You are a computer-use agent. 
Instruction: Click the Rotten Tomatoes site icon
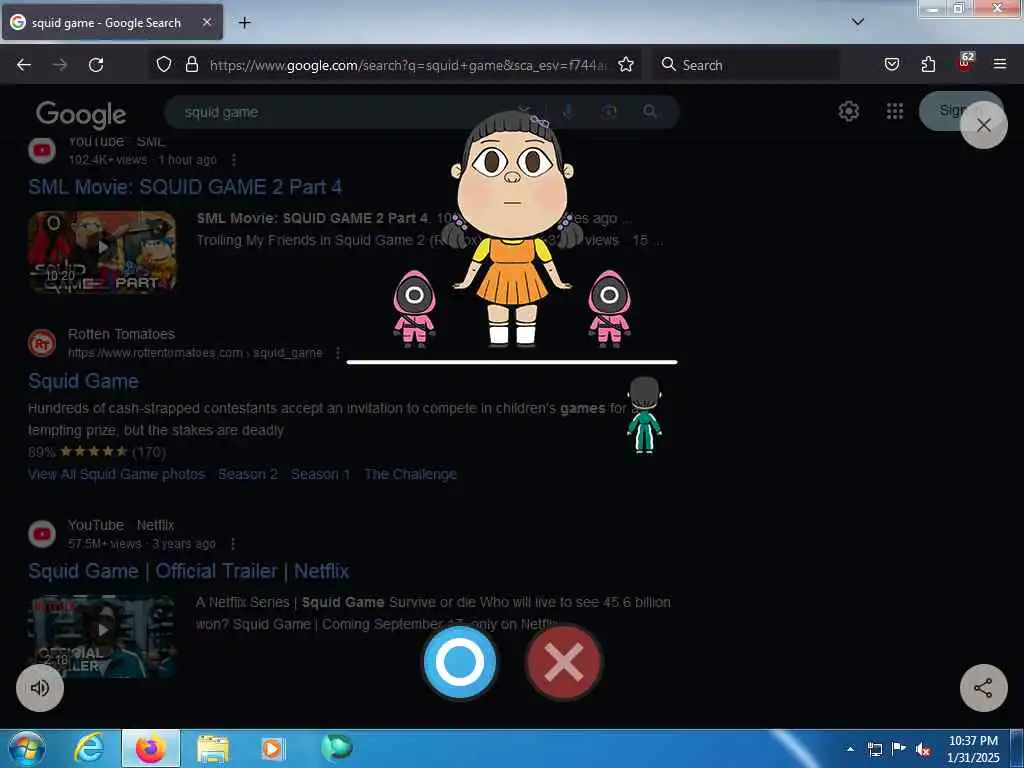(x=42, y=343)
